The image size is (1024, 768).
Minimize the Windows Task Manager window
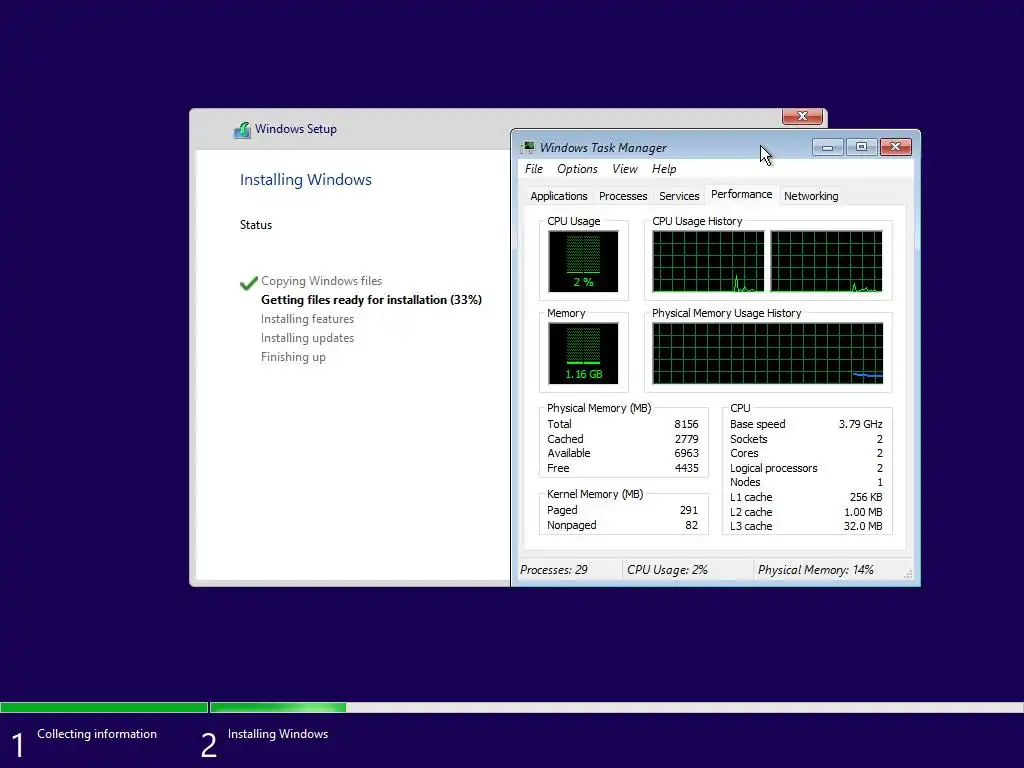[827, 147]
